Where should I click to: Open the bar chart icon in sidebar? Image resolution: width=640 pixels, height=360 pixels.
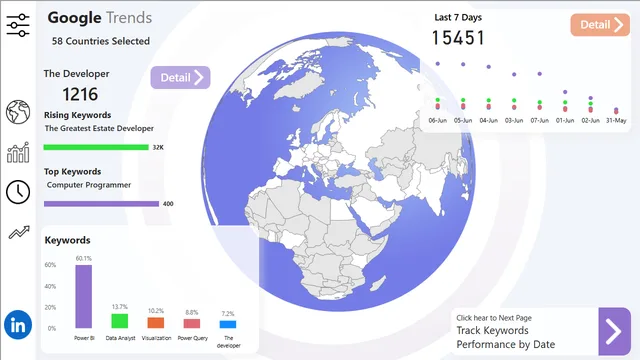point(18,152)
